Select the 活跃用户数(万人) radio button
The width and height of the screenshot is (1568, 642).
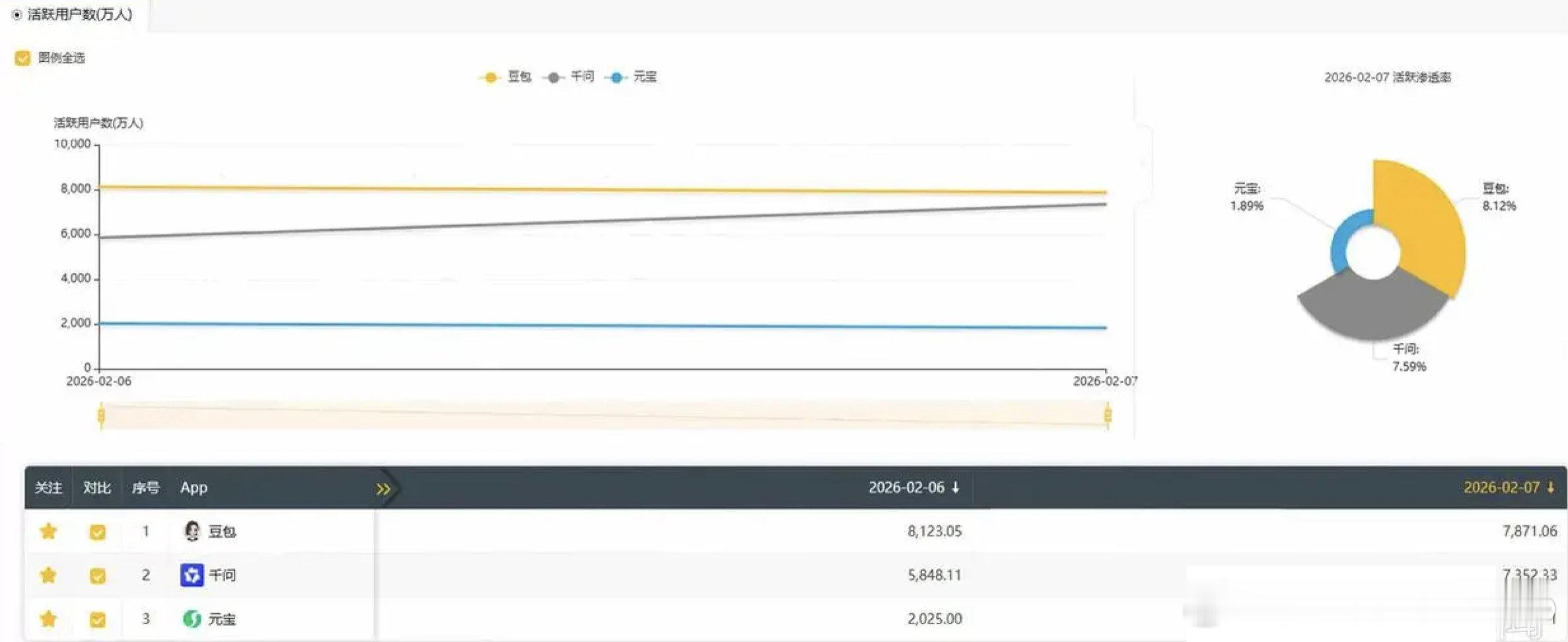click(17, 15)
